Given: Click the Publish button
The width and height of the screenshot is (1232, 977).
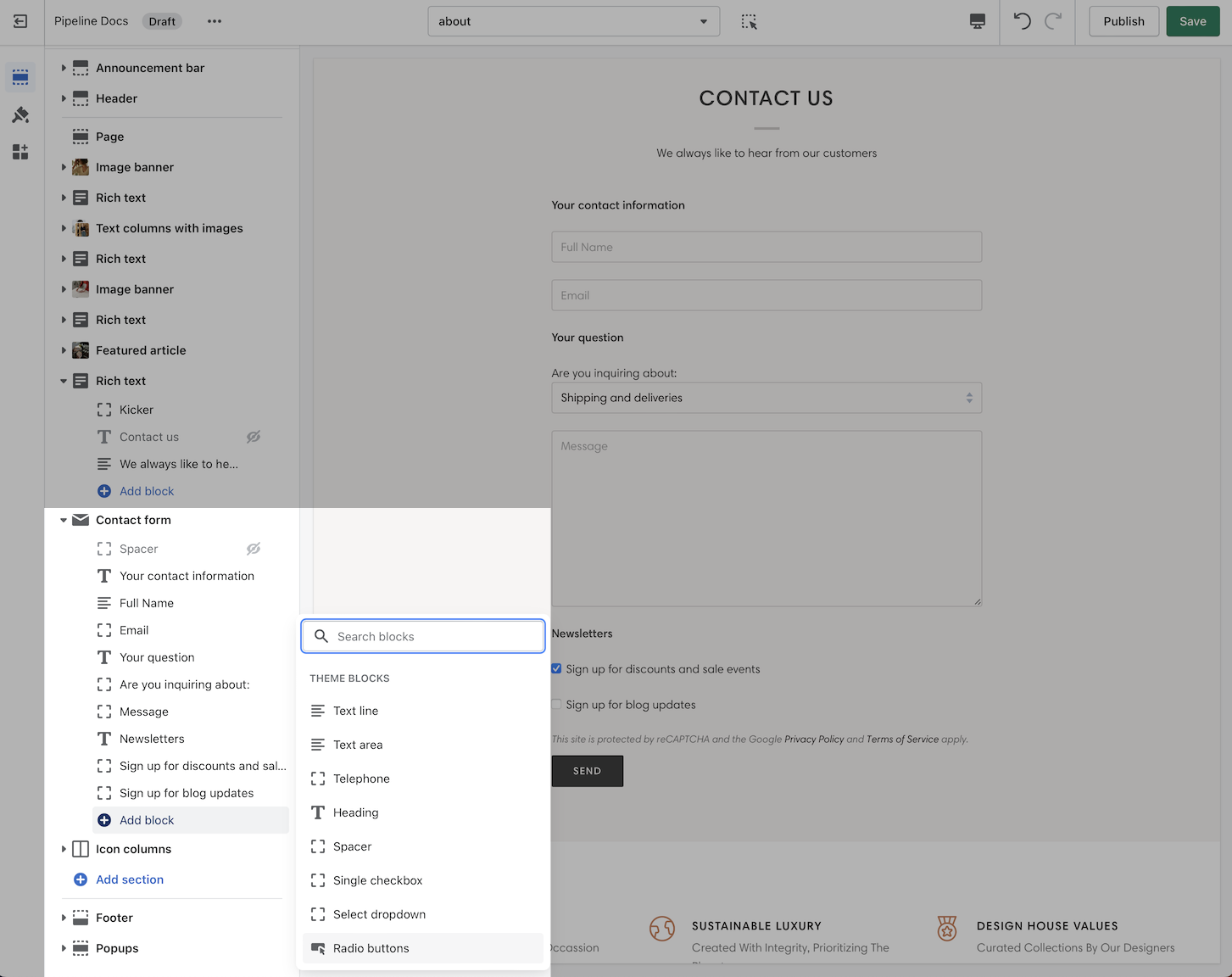Looking at the screenshot, I should click(x=1123, y=21).
